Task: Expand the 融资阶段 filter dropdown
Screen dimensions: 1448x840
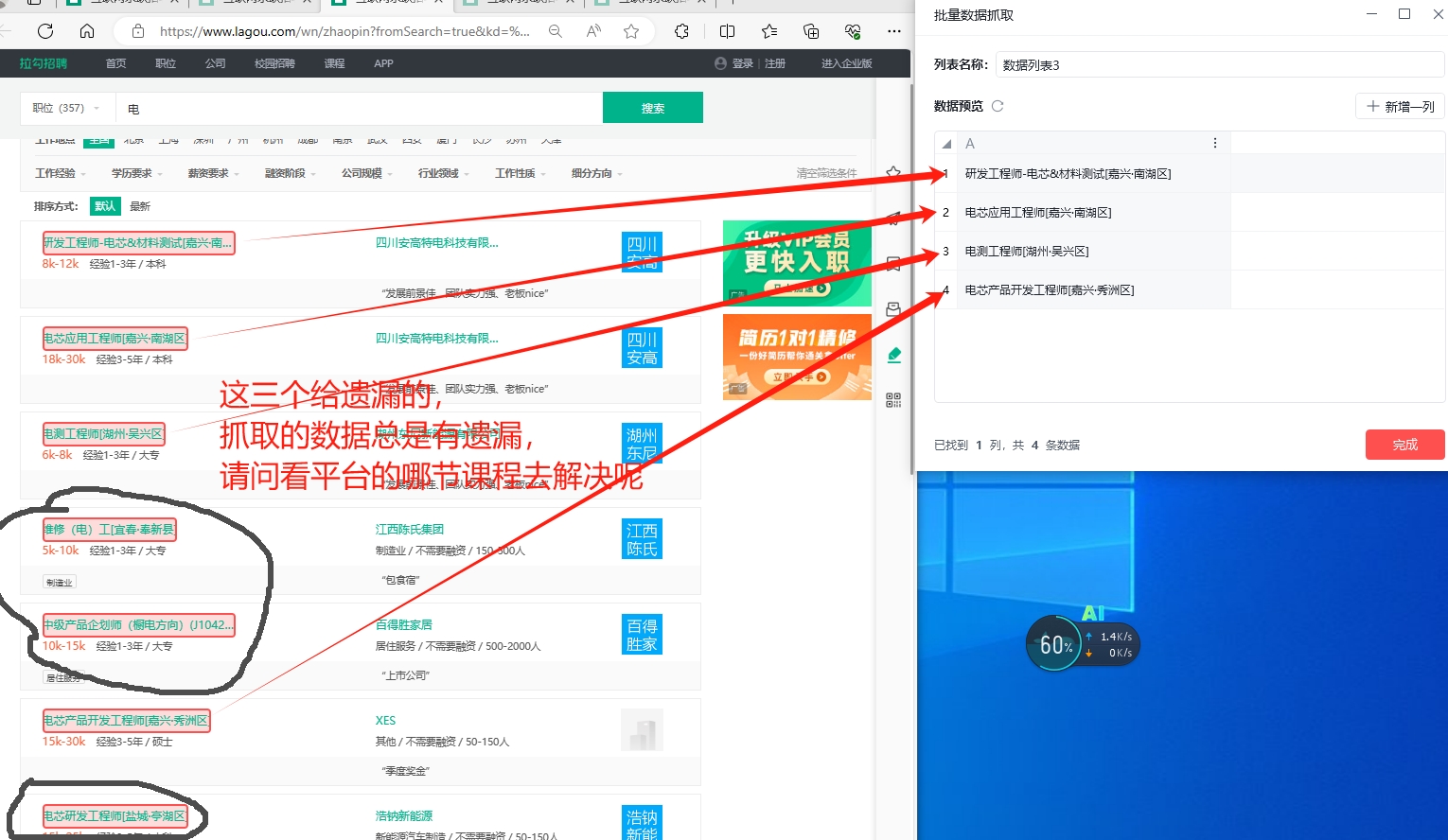Action: point(291,173)
